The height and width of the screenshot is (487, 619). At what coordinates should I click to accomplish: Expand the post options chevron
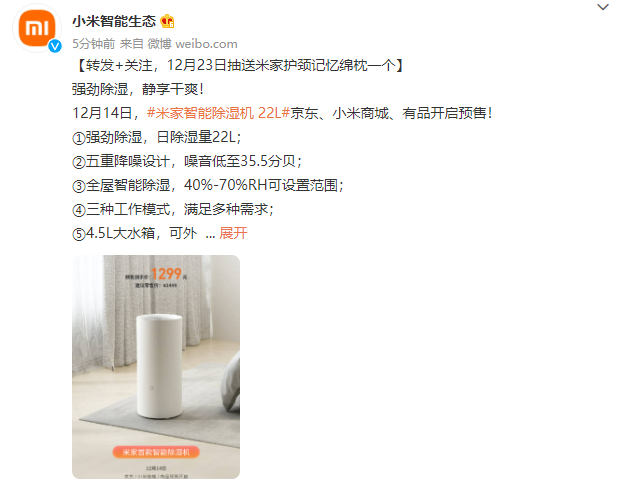(603, 7)
